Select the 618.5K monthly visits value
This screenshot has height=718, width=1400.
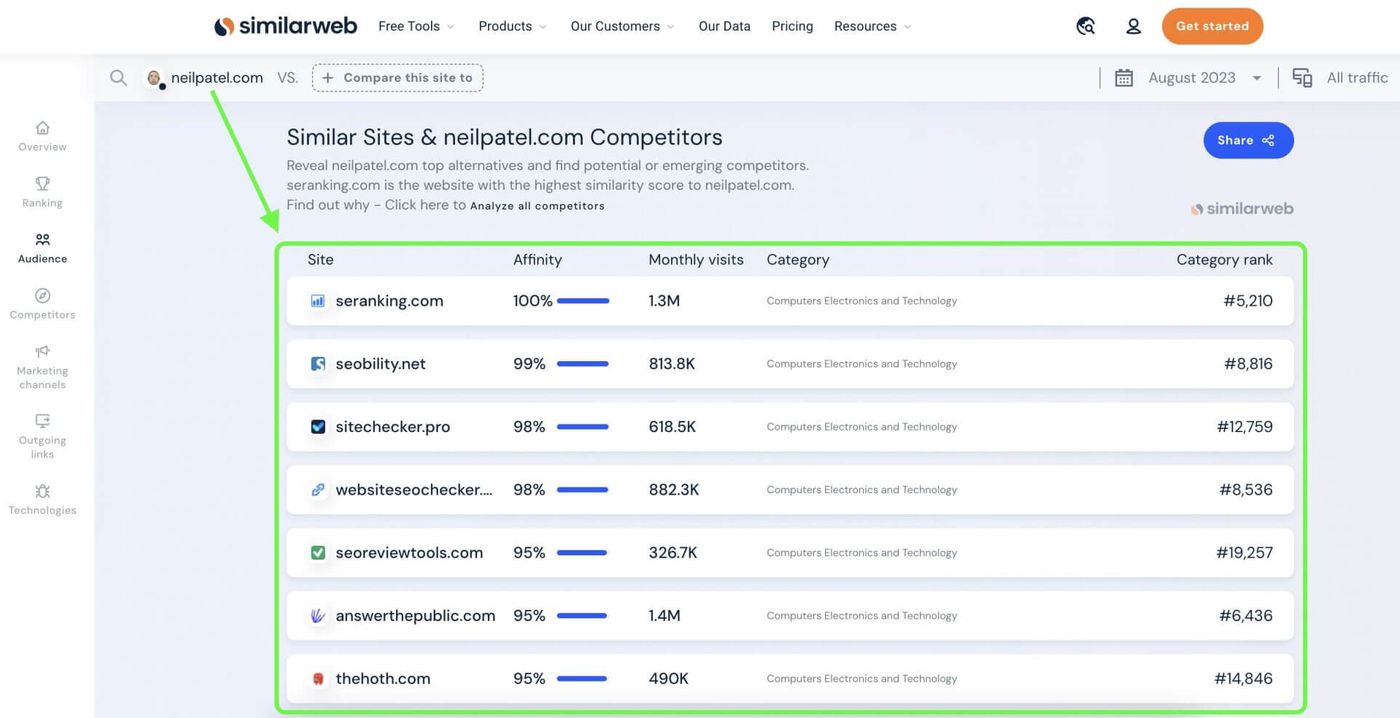coord(672,427)
